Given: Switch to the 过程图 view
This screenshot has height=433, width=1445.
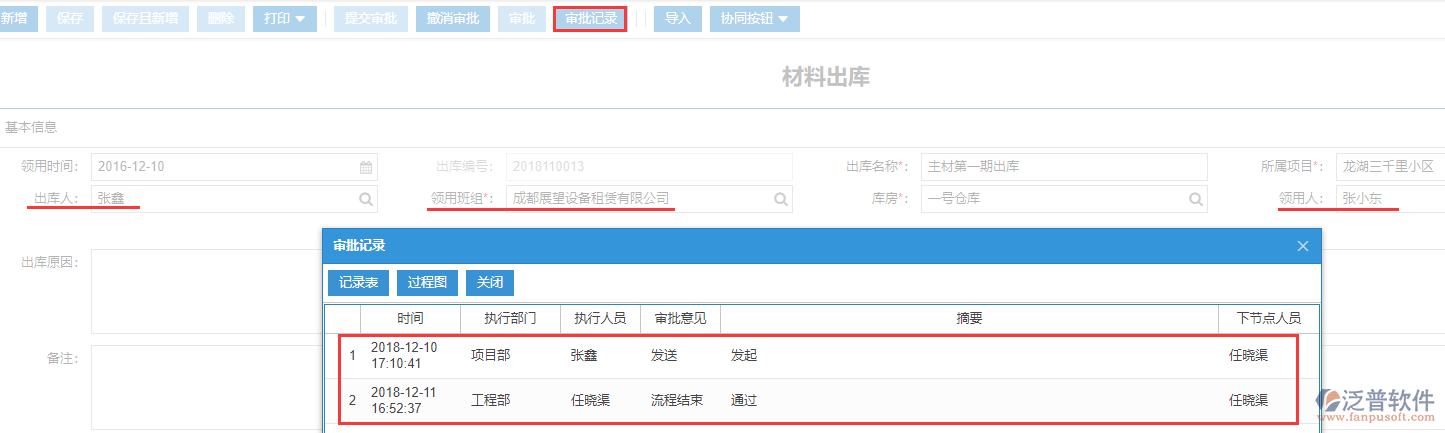Looking at the screenshot, I should [427, 283].
